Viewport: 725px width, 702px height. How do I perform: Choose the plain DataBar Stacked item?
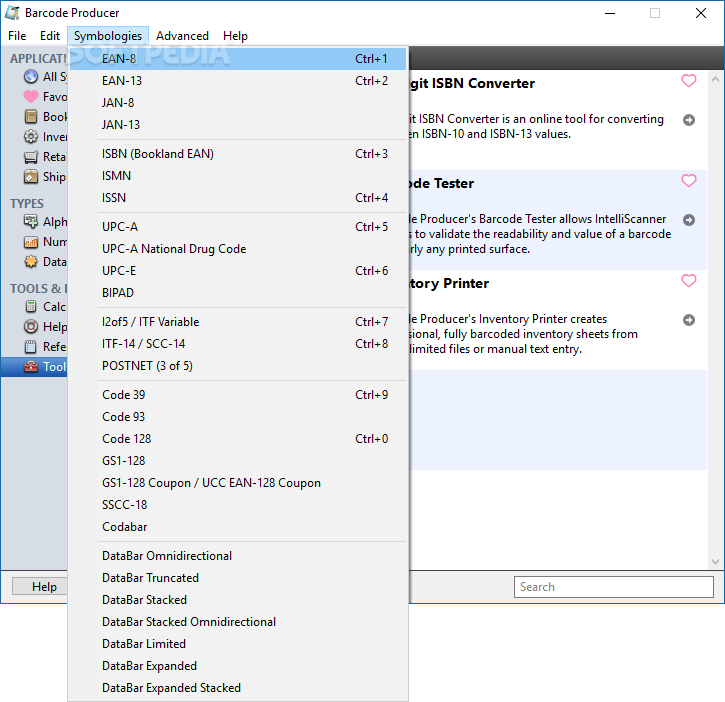click(x=238, y=600)
